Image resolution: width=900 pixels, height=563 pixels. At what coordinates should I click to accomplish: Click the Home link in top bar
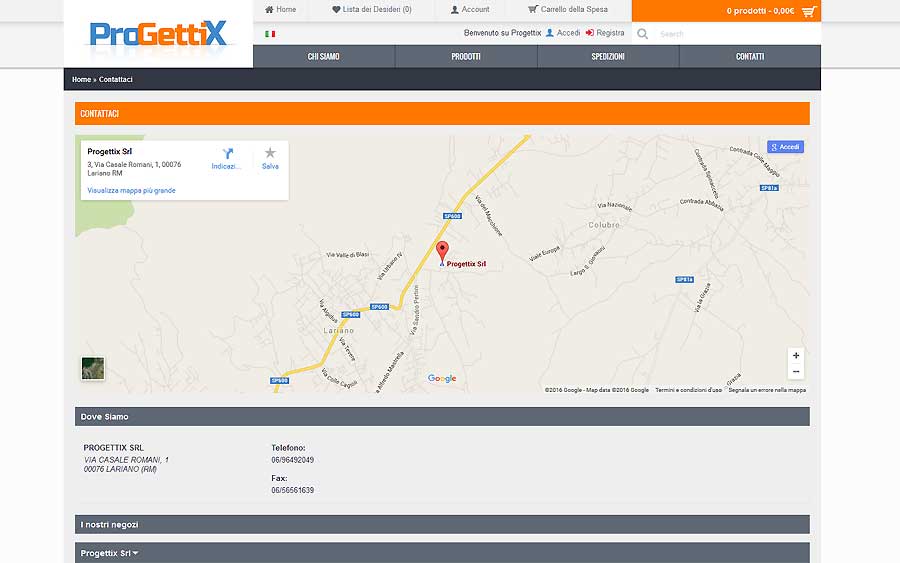(x=286, y=9)
